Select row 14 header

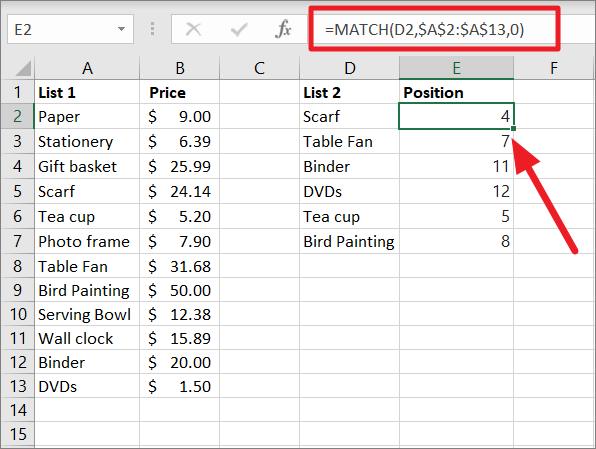17,410
